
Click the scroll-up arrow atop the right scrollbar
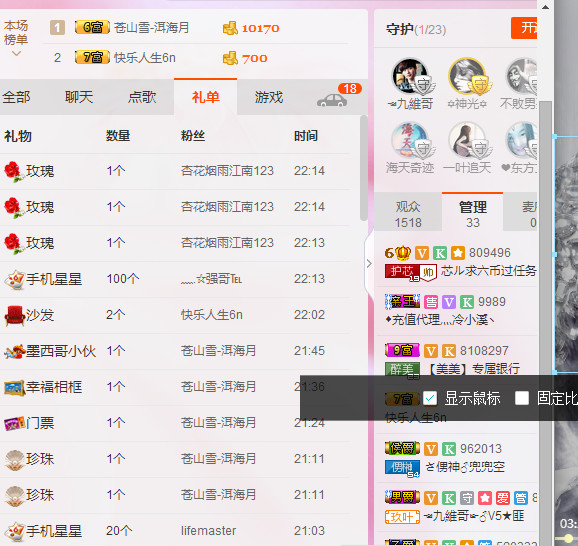coord(545,7)
